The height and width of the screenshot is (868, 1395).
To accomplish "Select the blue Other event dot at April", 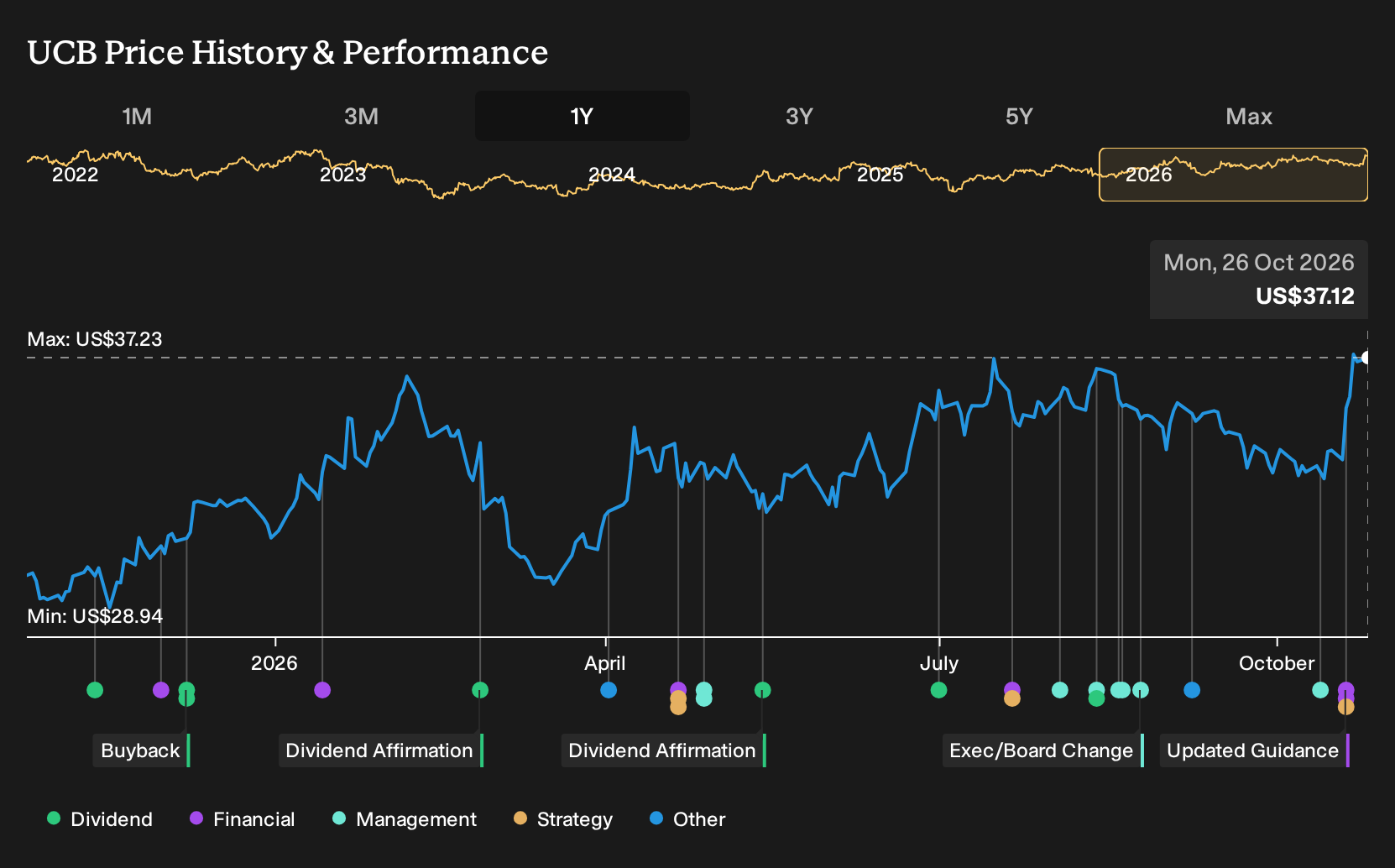I will tap(609, 690).
